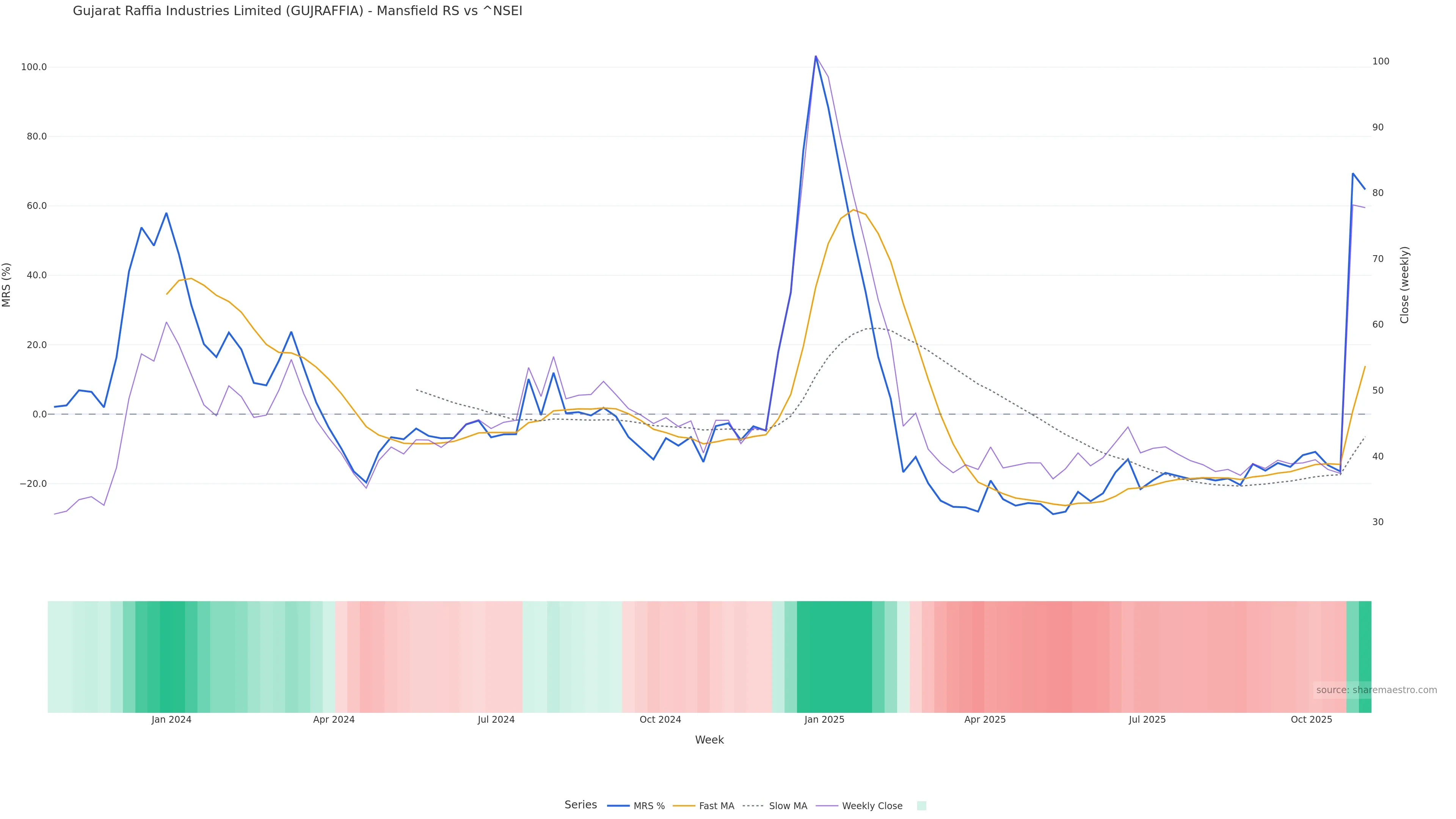1456x819 pixels.
Task: Click the 'Close (weekly)' right axis title
Action: [x=1404, y=285]
